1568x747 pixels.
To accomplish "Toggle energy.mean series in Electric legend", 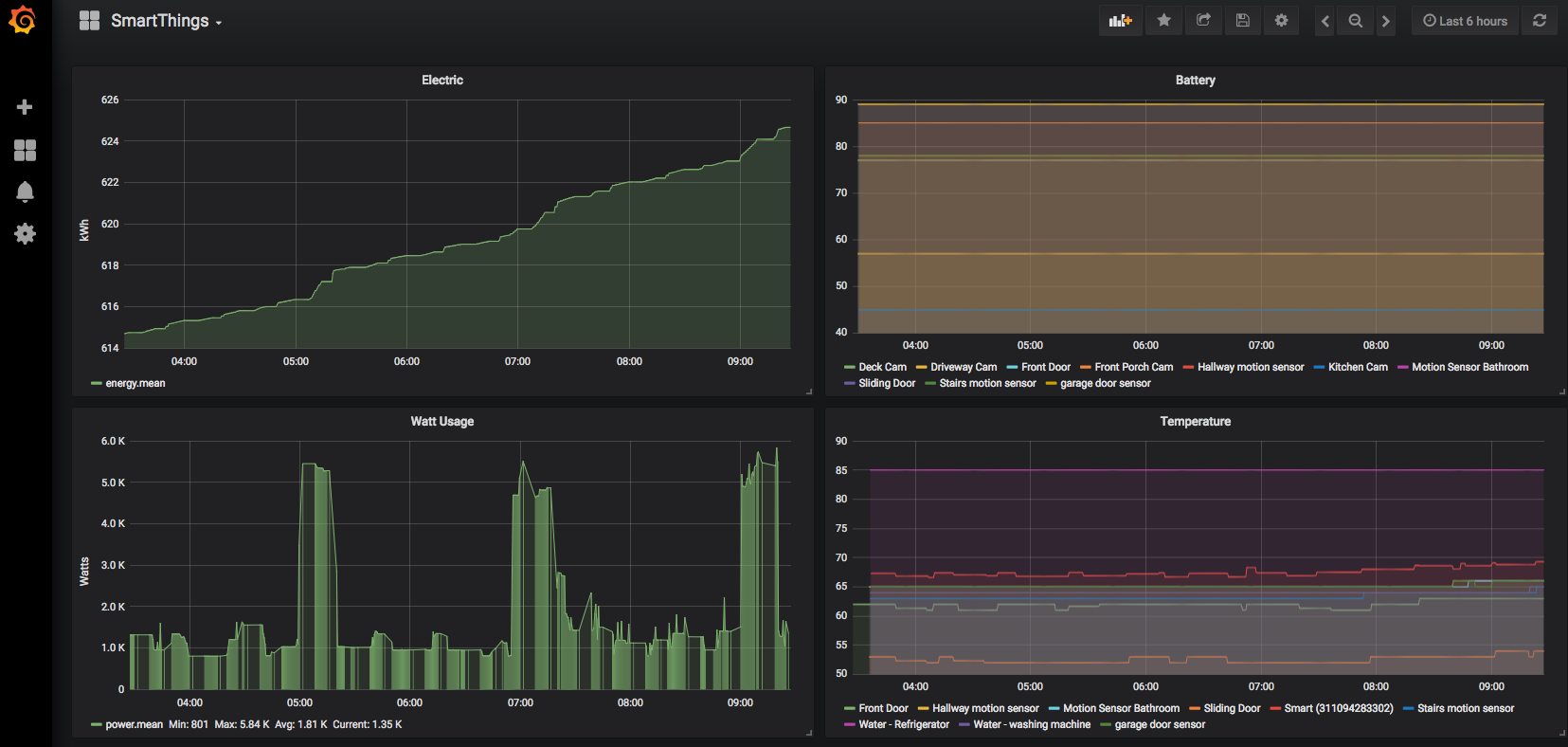I will tap(135, 383).
